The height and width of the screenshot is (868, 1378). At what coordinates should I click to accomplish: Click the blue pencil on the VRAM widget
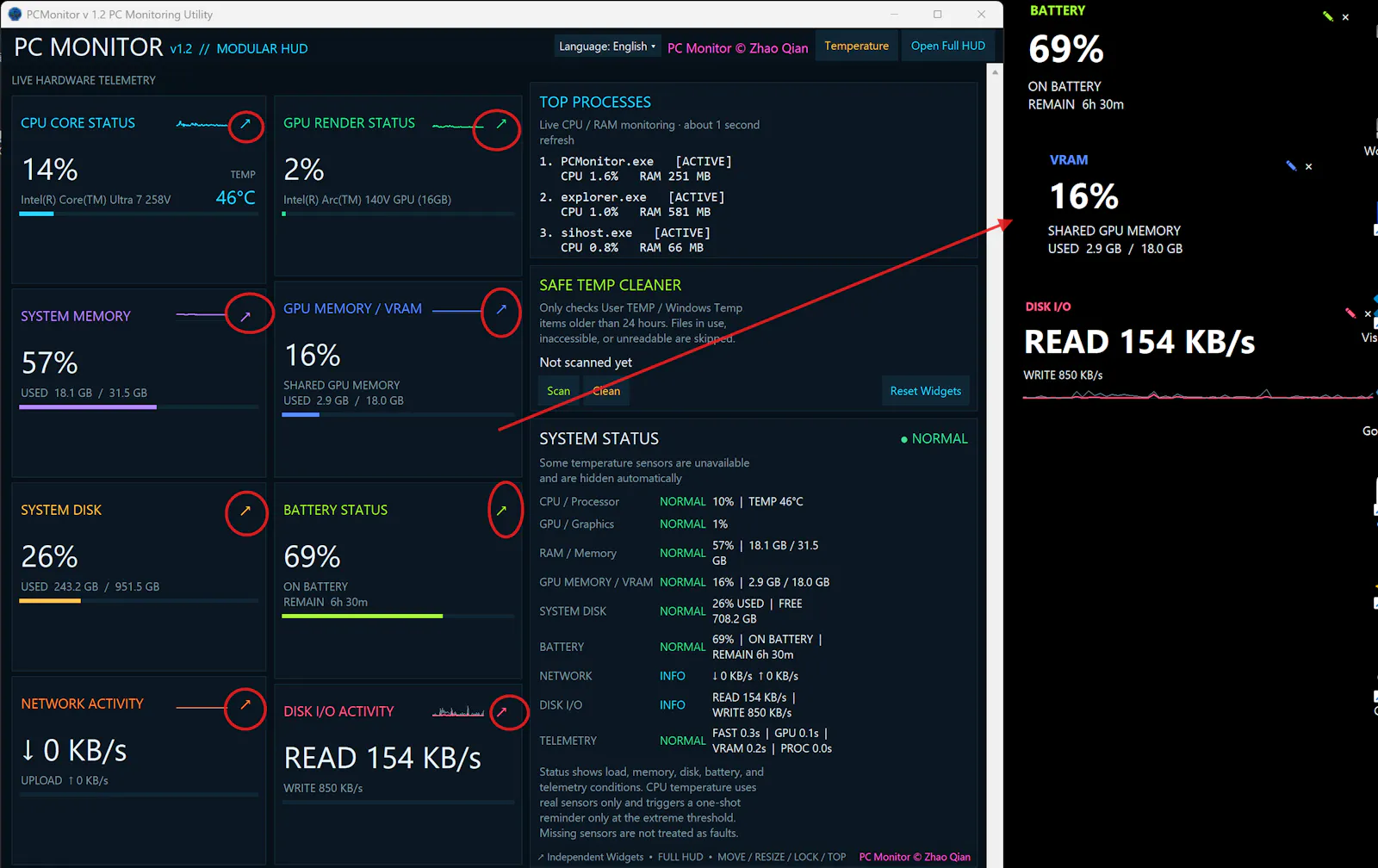tap(1291, 166)
